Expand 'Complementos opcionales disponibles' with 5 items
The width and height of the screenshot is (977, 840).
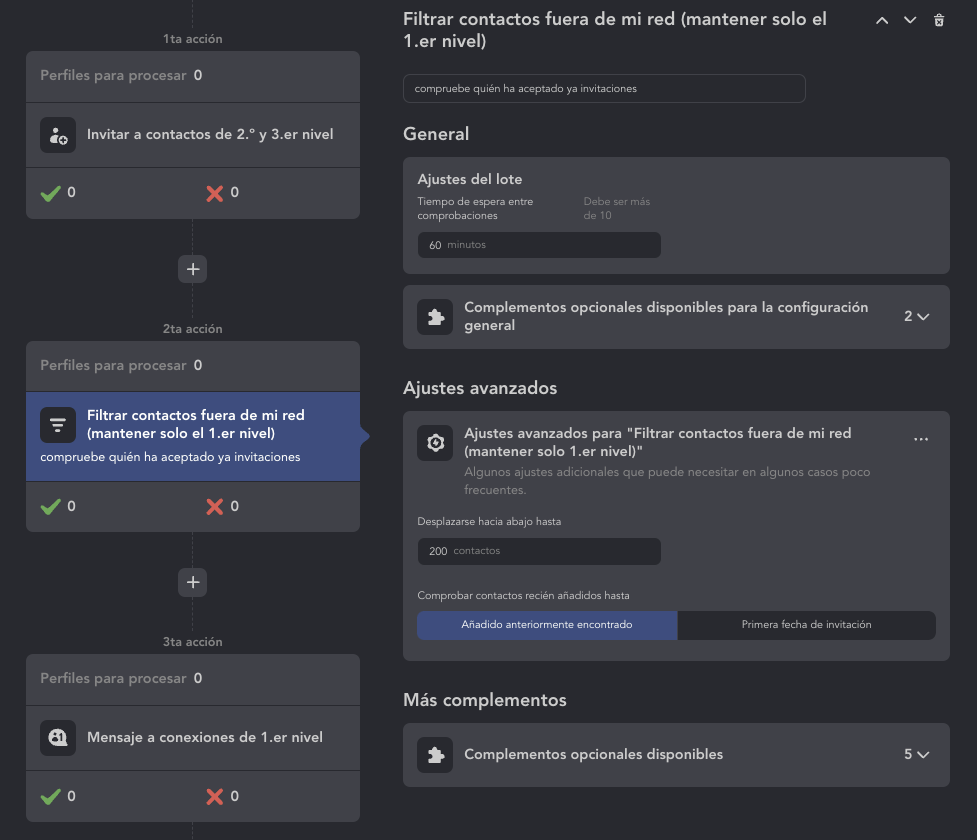pos(917,755)
